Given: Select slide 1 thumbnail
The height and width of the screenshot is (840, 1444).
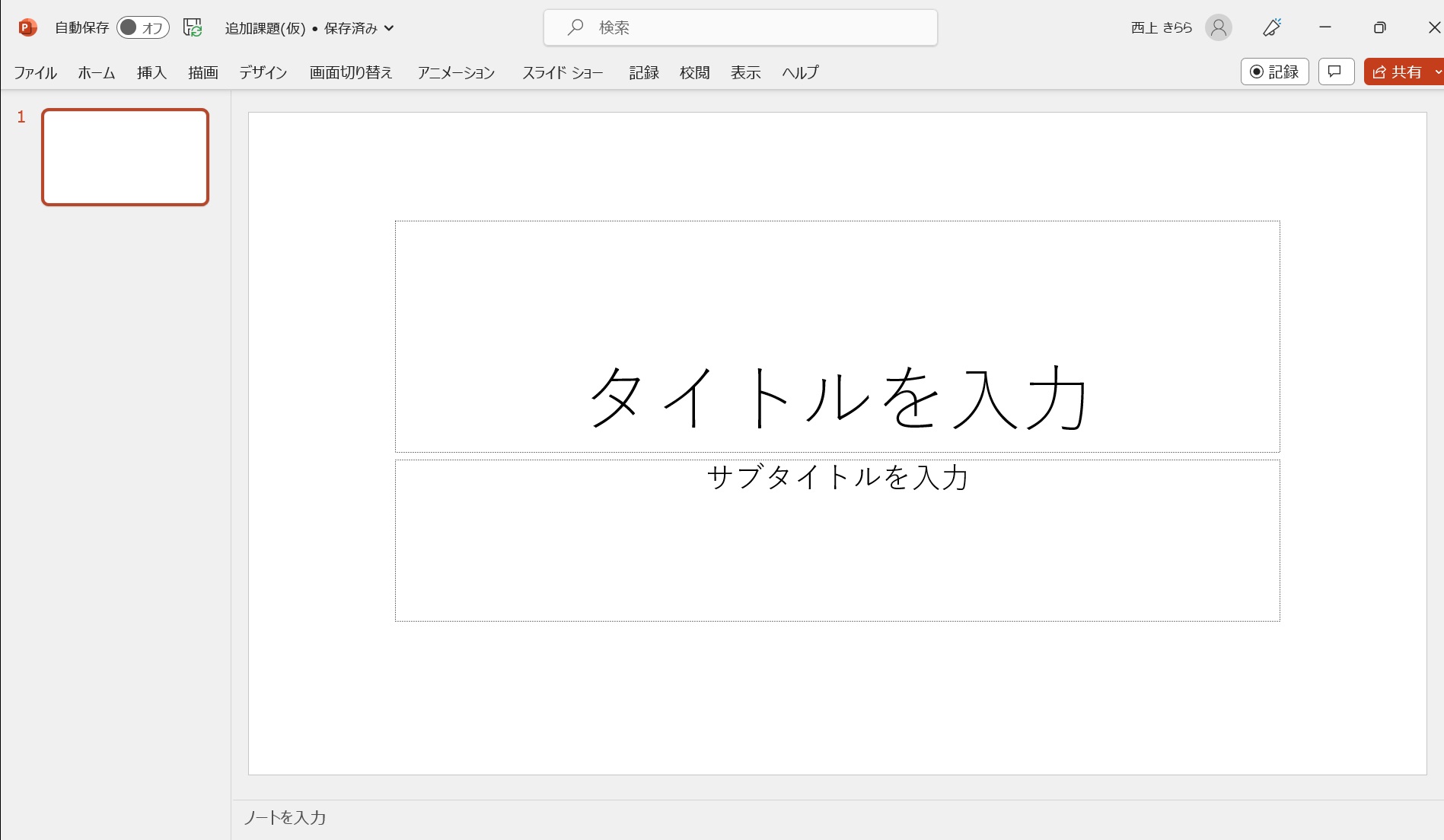Looking at the screenshot, I should [126, 157].
